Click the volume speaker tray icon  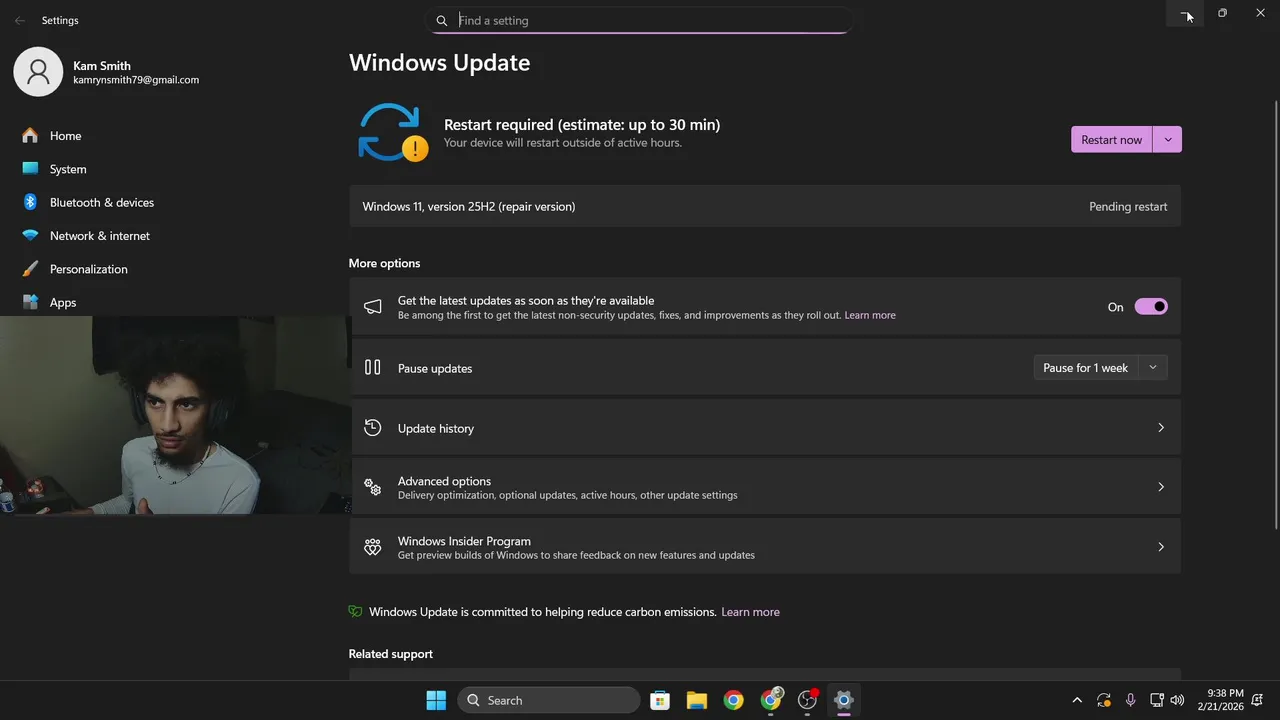point(1177,700)
